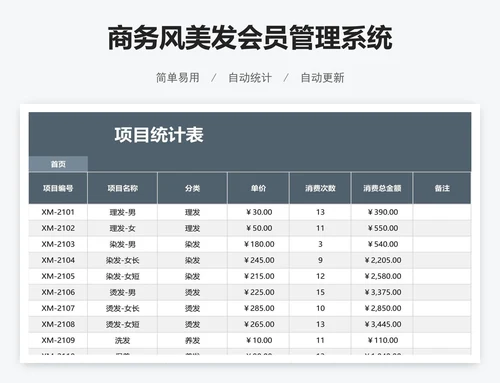Click total amount ¥2,580.00
Screen dimensions: 500x383
click(383, 276)
